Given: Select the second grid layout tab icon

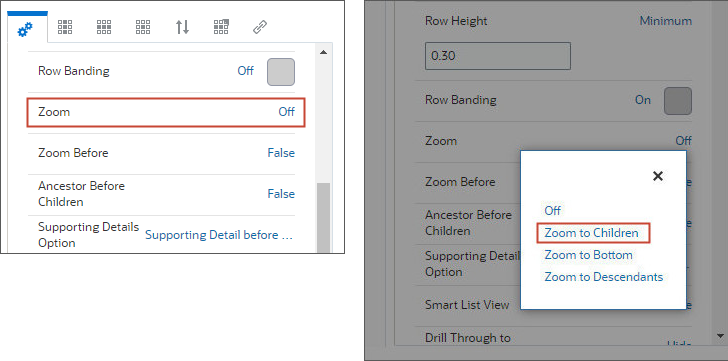Looking at the screenshot, I should point(104,27).
